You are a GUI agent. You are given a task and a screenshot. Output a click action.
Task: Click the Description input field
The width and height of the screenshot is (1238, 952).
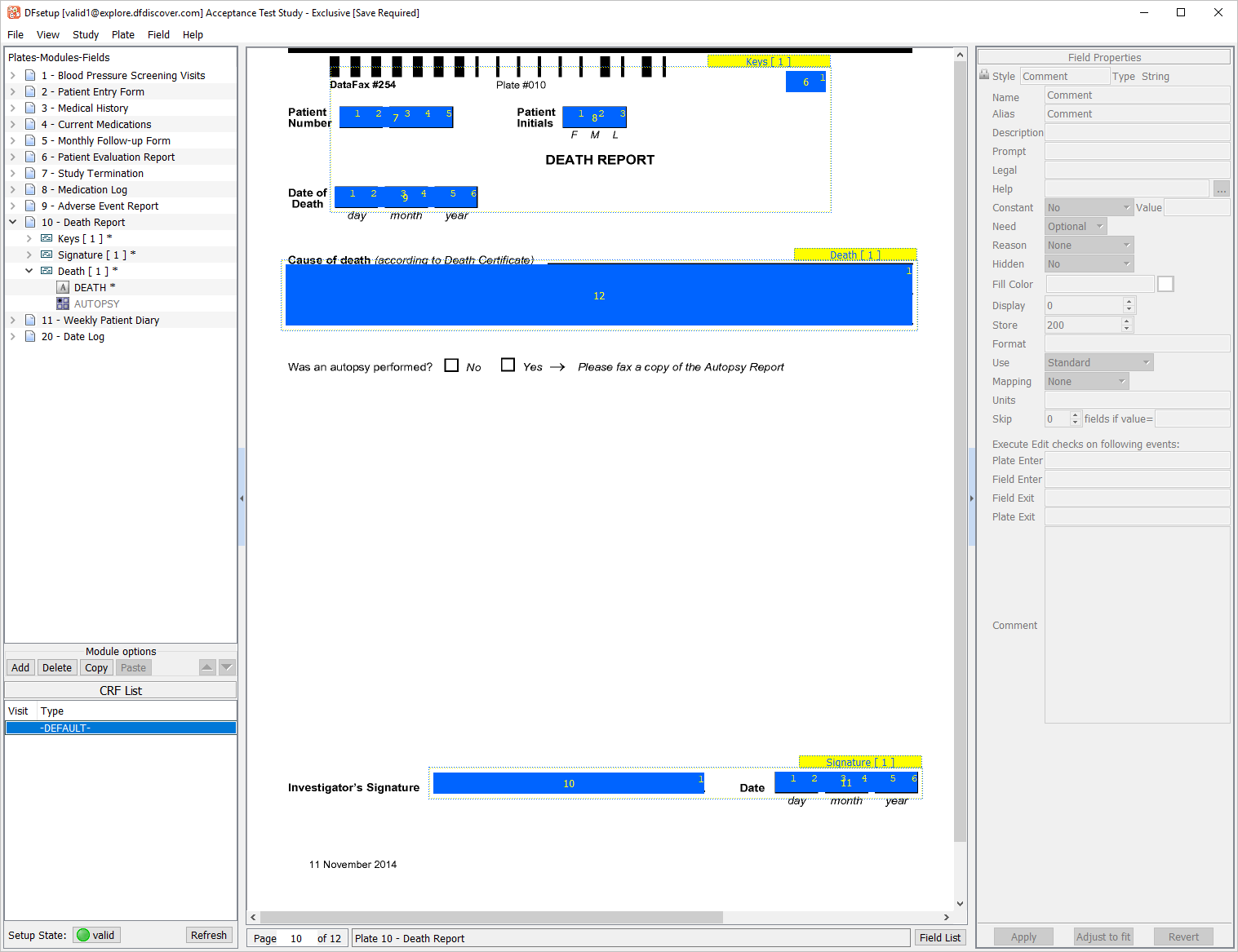[x=1137, y=133]
